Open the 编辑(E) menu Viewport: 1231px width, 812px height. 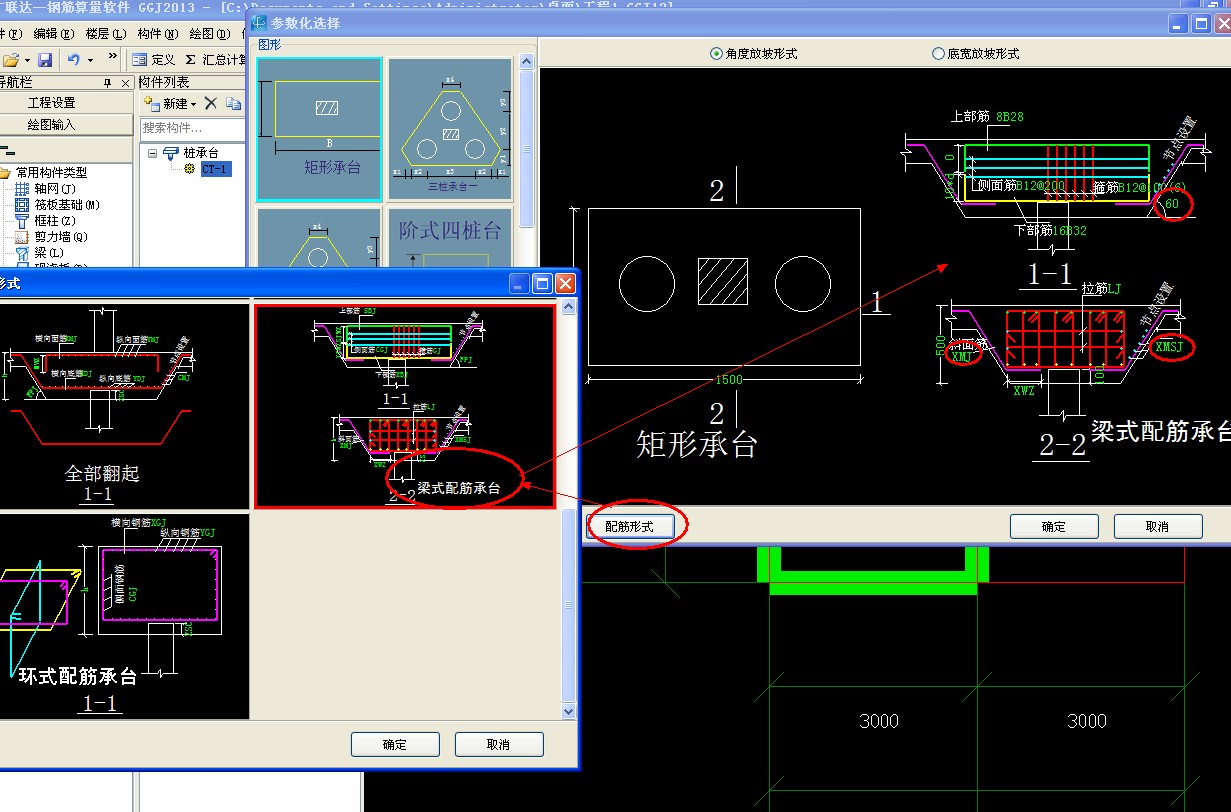click(x=54, y=34)
